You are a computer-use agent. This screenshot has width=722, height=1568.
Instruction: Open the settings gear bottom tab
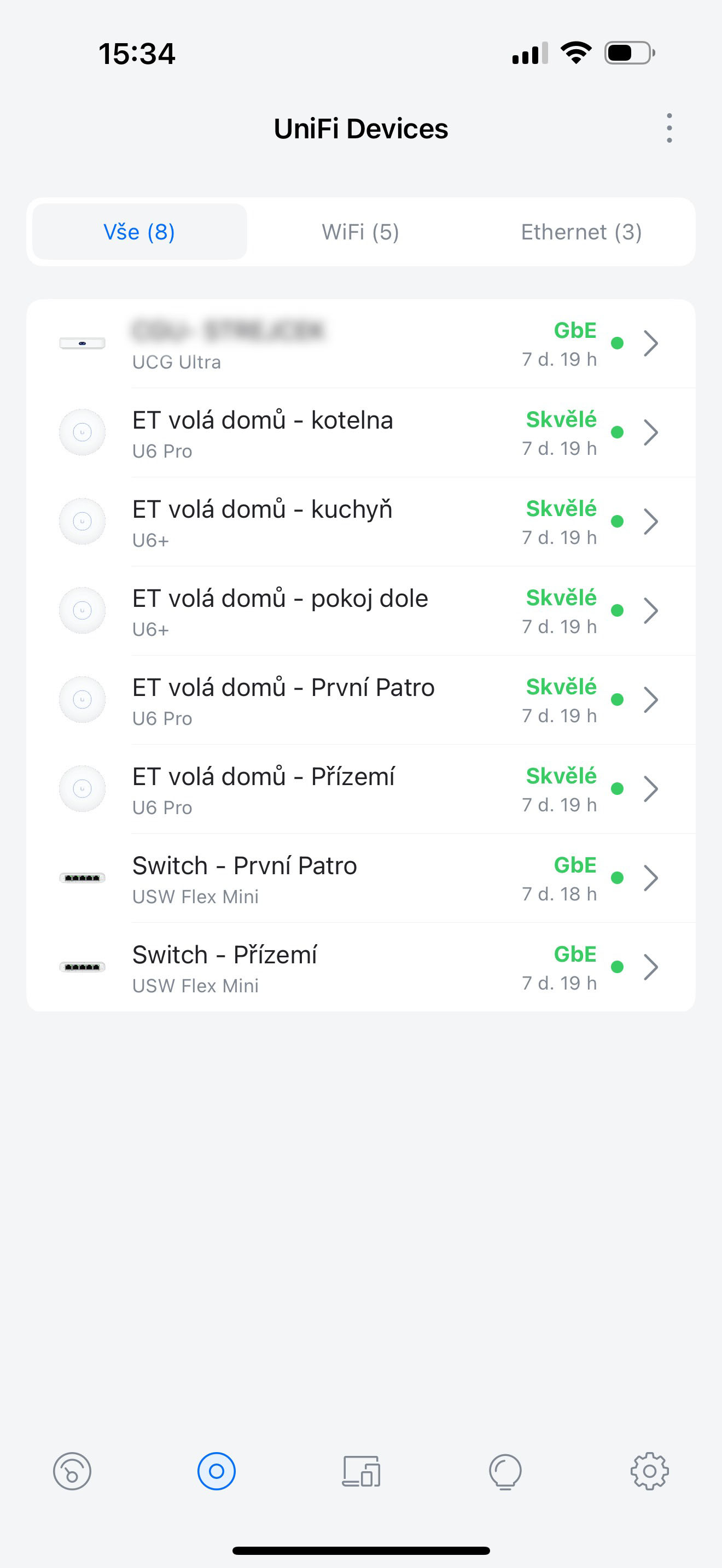click(x=650, y=1471)
